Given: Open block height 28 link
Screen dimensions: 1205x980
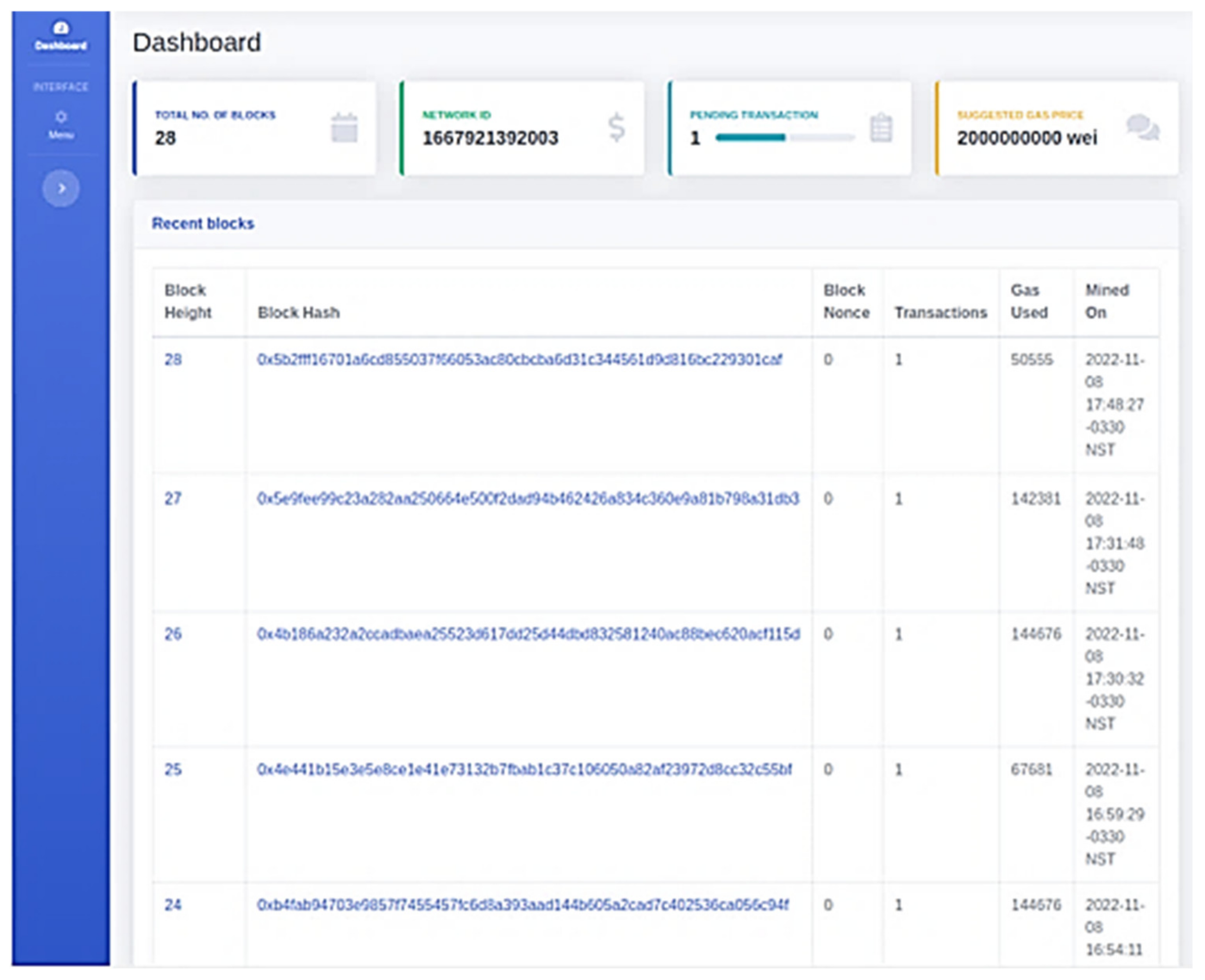Looking at the screenshot, I should [173, 360].
